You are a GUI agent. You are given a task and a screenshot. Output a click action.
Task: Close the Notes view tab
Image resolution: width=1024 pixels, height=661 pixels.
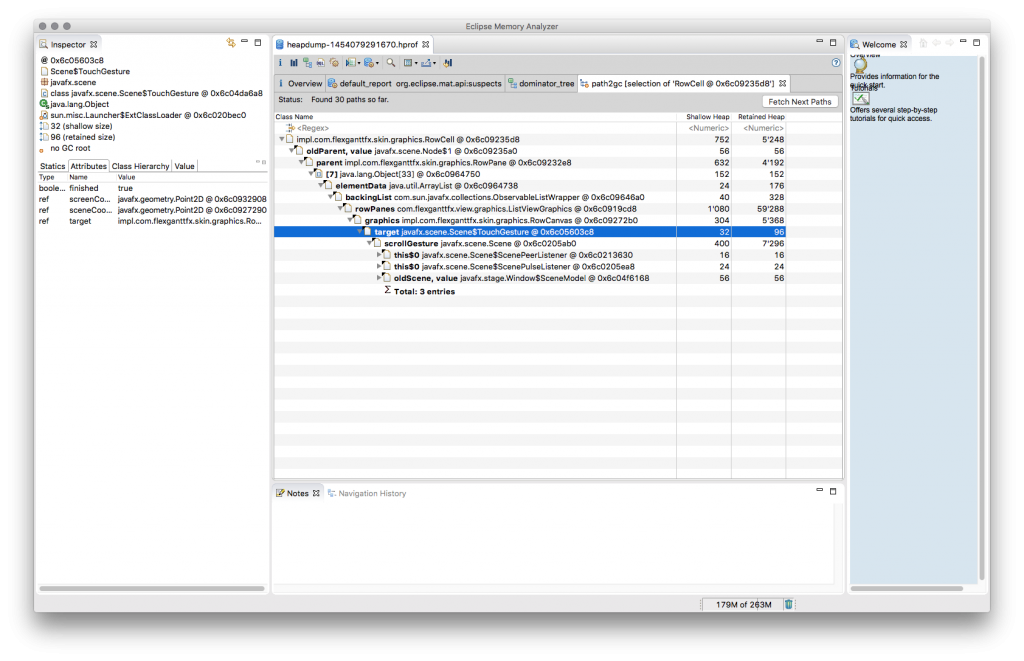point(316,493)
